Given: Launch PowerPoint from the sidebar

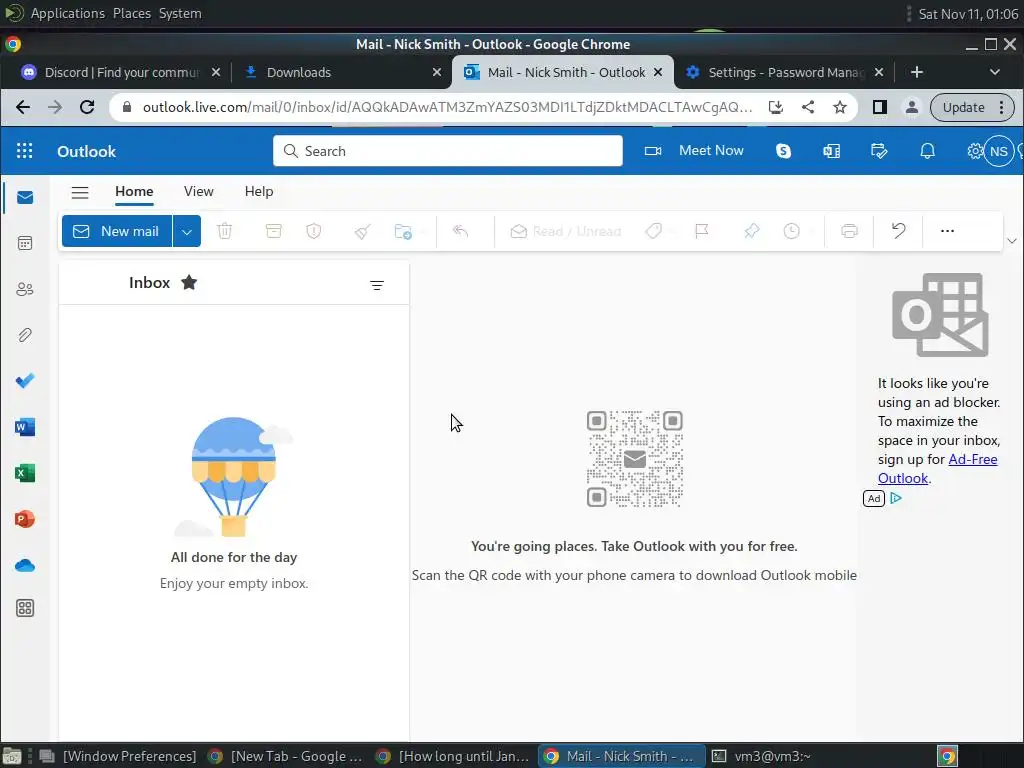Looking at the screenshot, I should pyautogui.click(x=25, y=519).
